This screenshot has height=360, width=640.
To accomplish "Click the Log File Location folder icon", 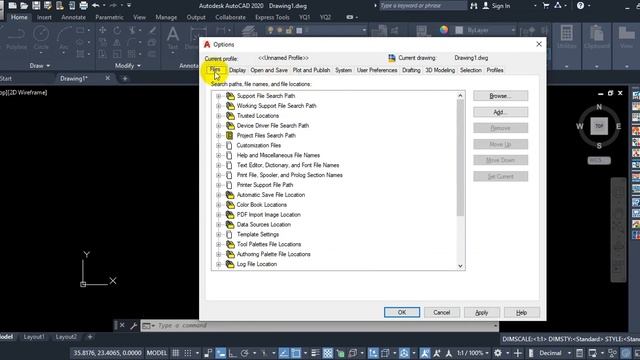I will 230,264.
